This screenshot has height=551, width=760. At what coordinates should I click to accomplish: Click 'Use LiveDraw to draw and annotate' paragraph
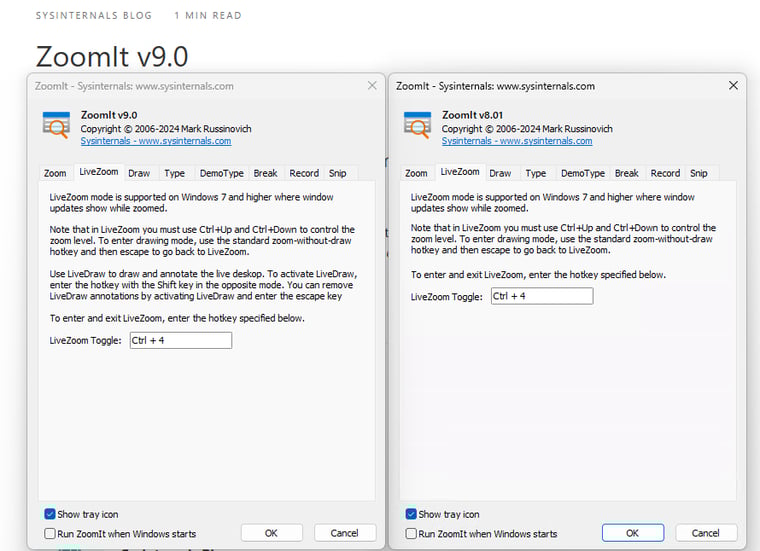[x=203, y=285]
